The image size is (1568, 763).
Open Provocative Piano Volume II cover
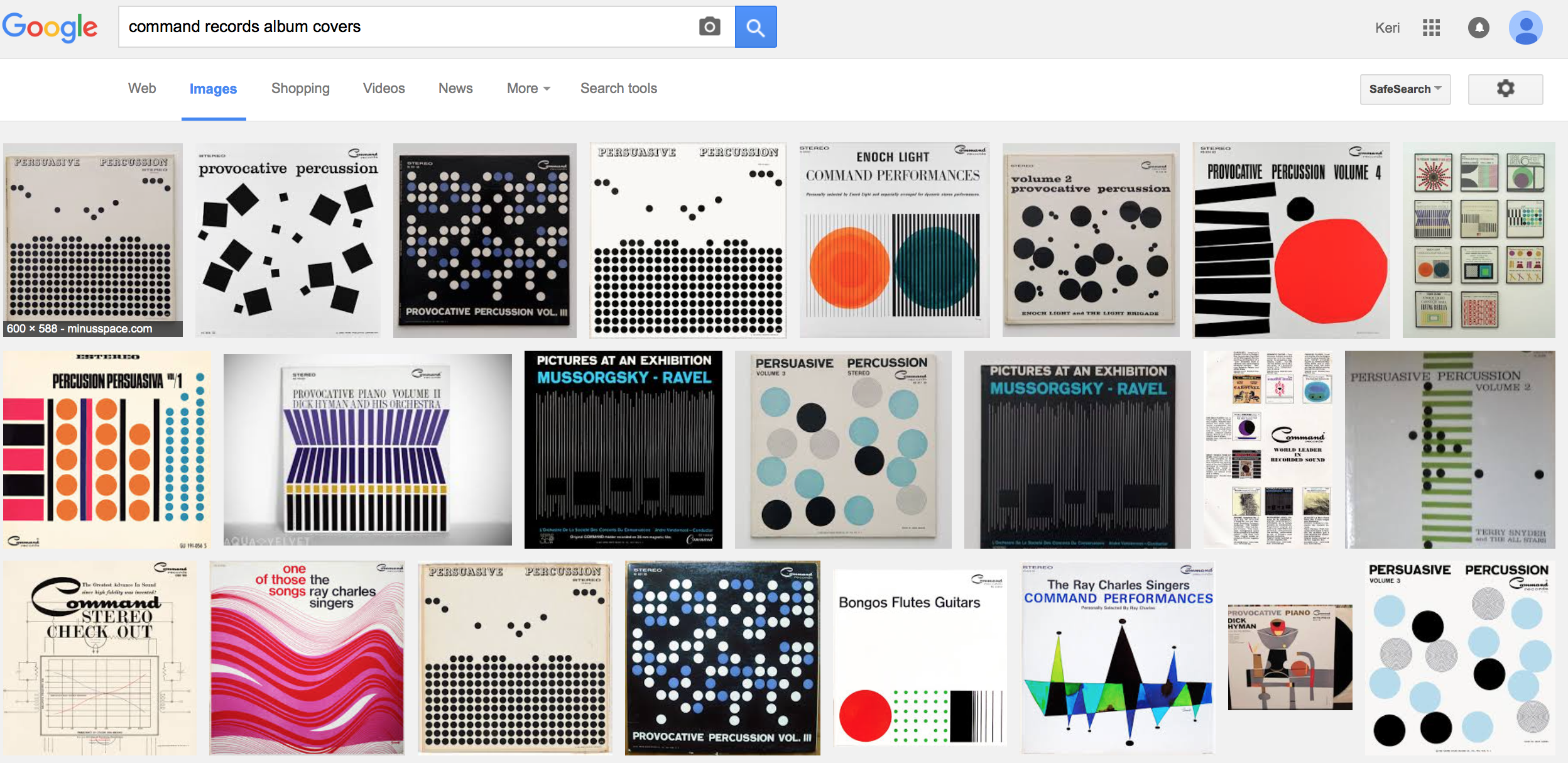[367, 450]
